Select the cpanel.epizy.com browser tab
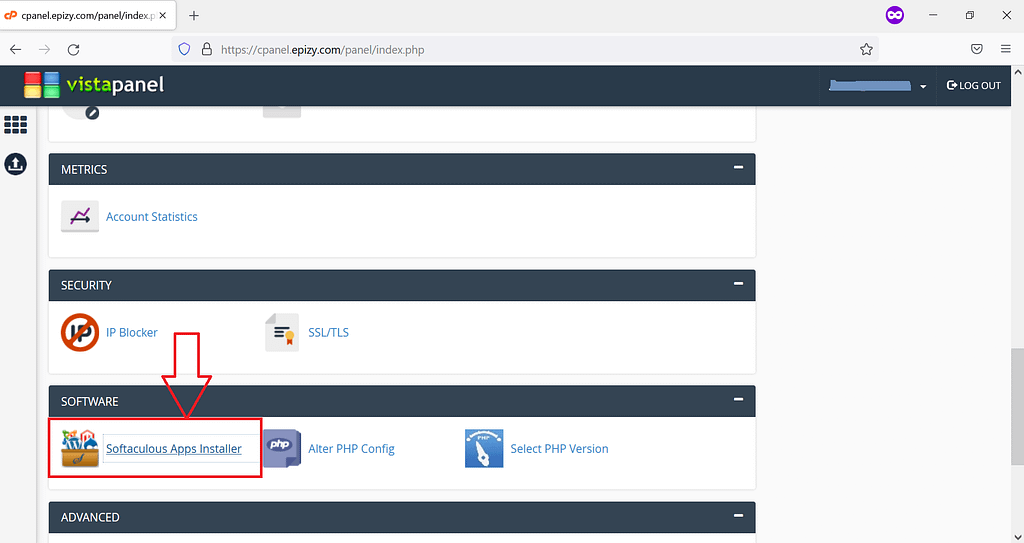The image size is (1024, 543). (x=88, y=16)
